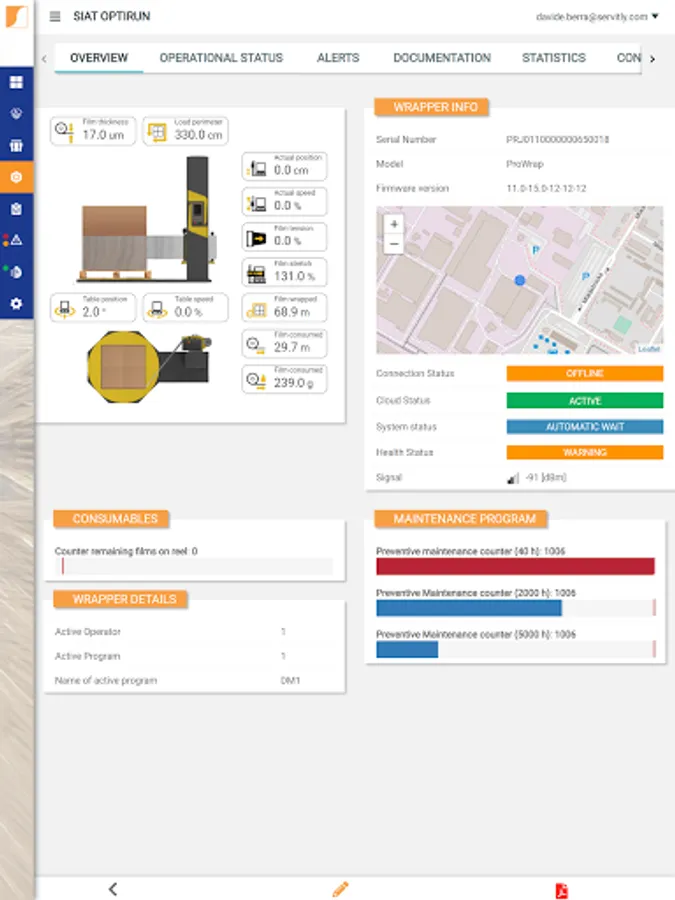675x900 pixels.
Task: Open the partially visible CON tab
Action: 628,58
